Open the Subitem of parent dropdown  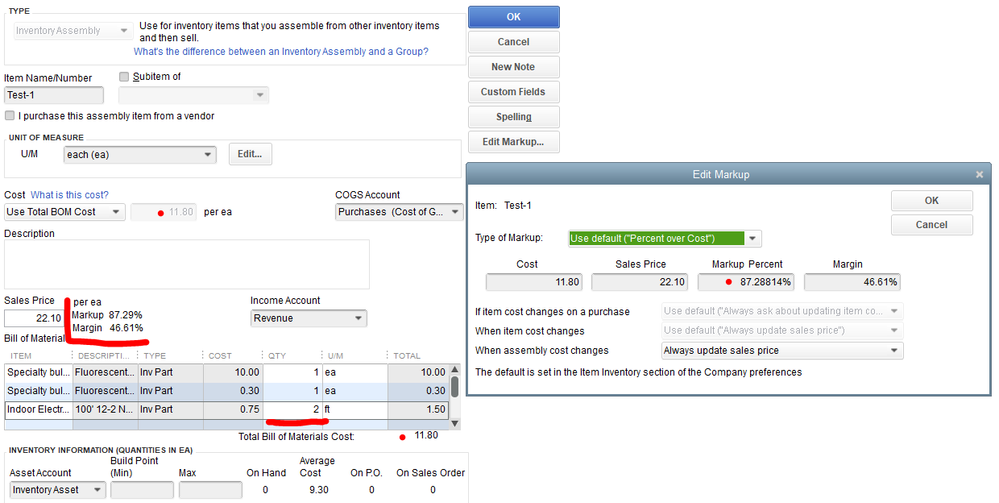pyautogui.click(x=259, y=95)
